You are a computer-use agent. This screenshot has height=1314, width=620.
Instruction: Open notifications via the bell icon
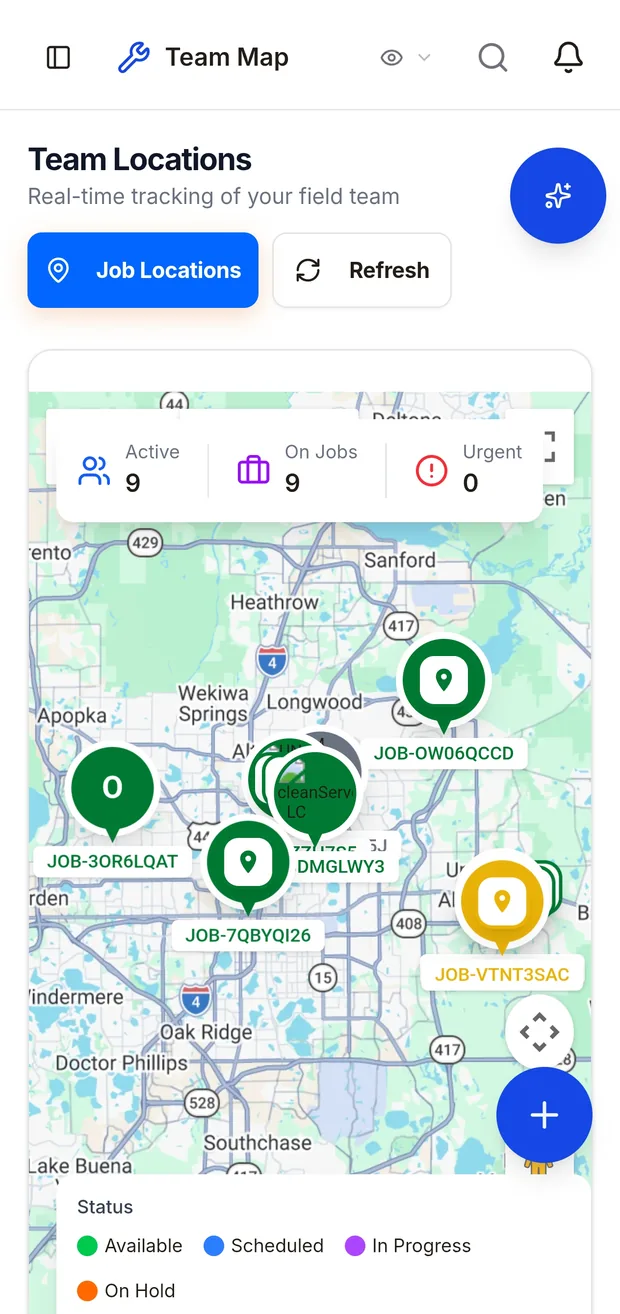568,58
